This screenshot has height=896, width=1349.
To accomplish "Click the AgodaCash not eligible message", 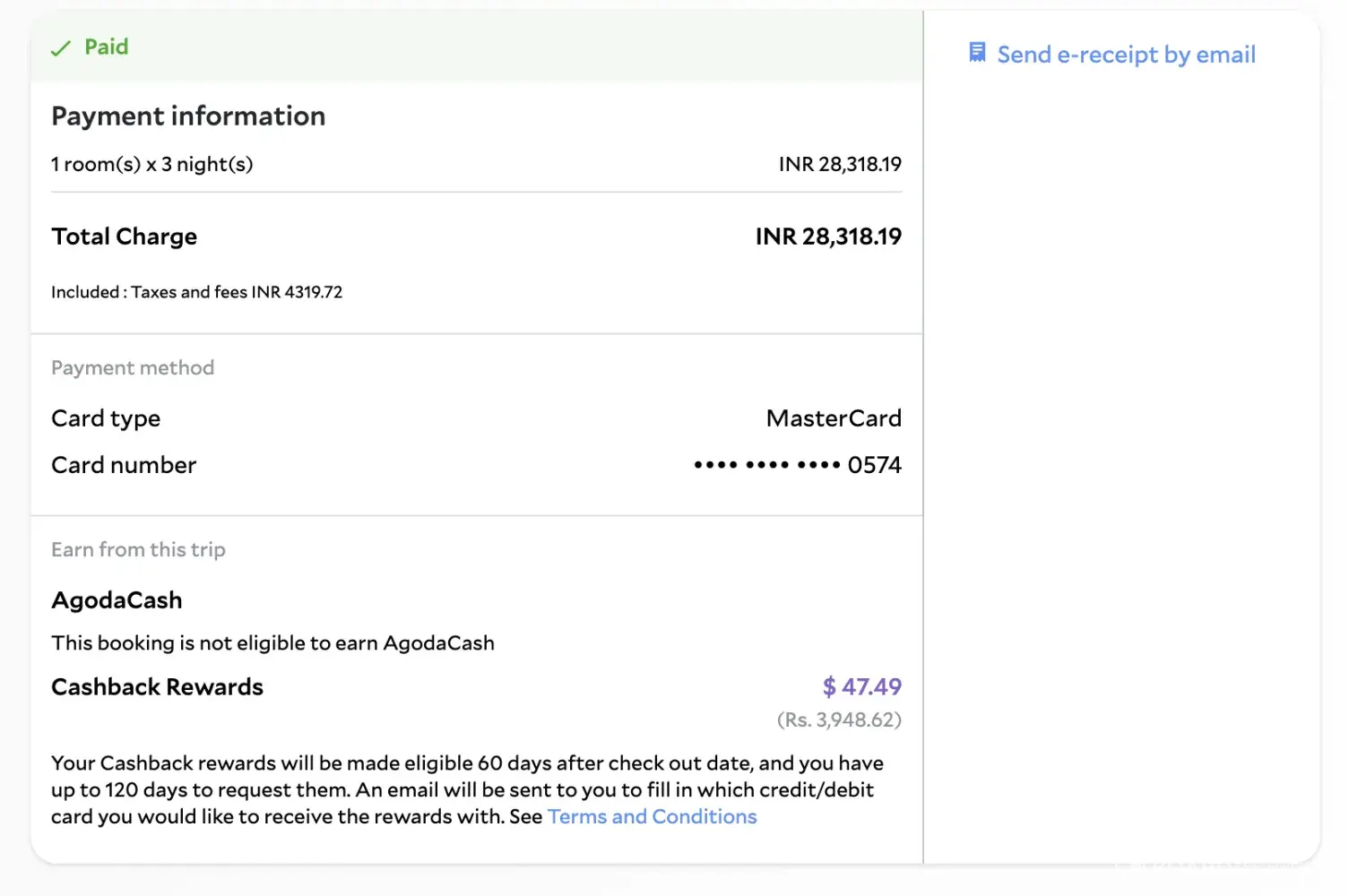I will pos(272,643).
